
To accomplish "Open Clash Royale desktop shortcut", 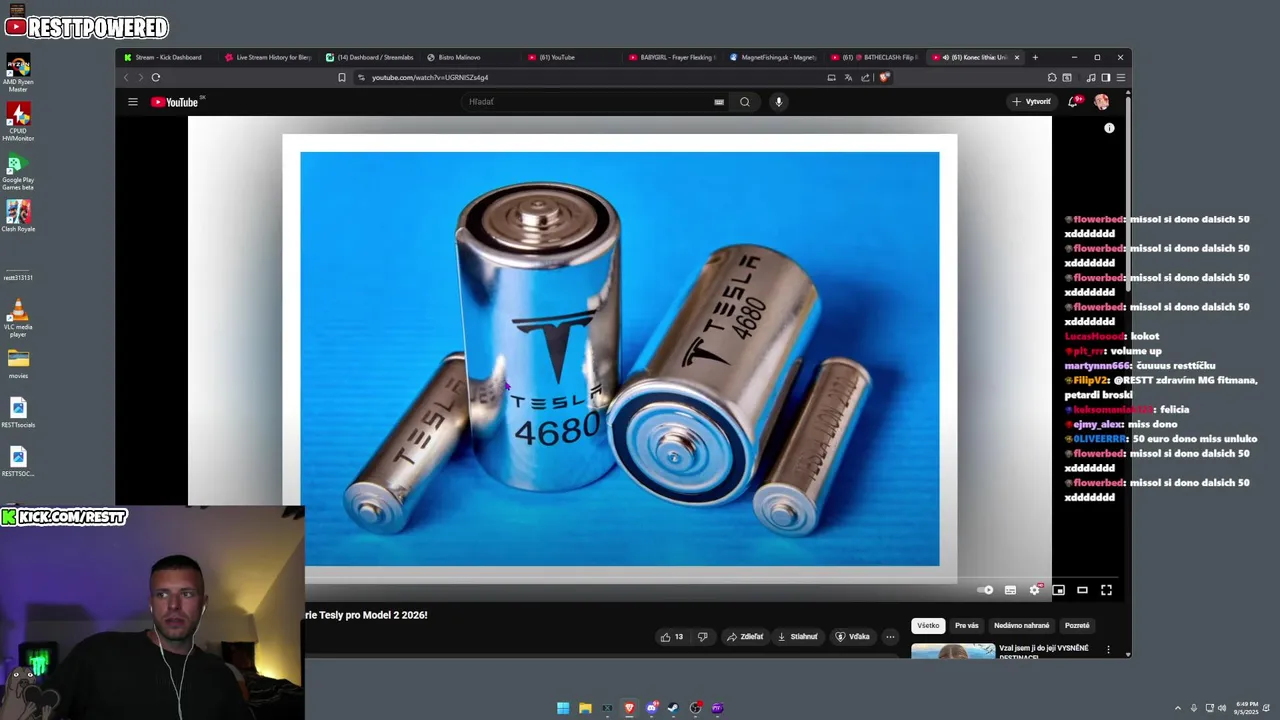I will pyautogui.click(x=18, y=216).
